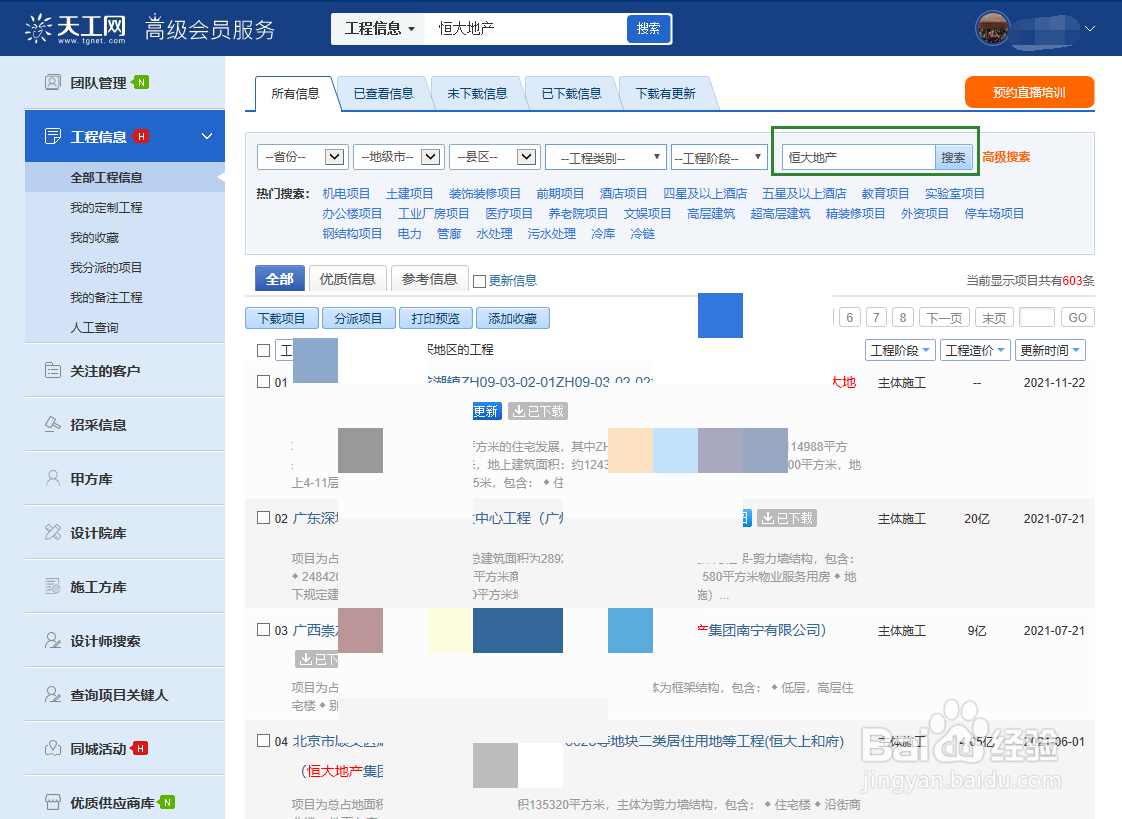Click the 分派项目 button
This screenshot has width=1122, height=819.
point(358,318)
